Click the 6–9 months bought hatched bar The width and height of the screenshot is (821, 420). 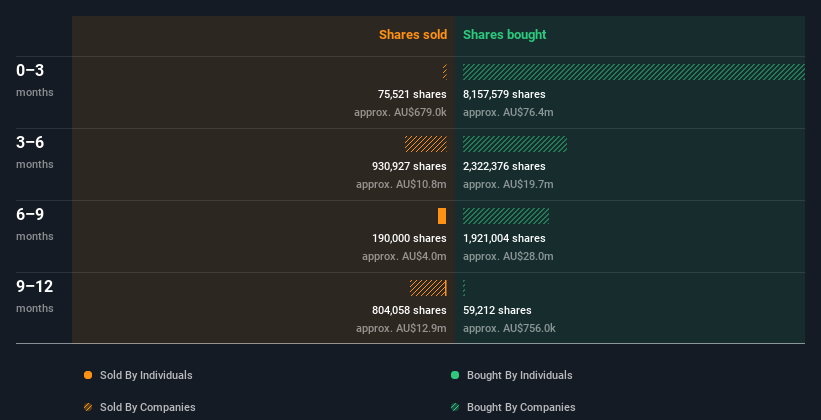pyautogui.click(x=506, y=216)
